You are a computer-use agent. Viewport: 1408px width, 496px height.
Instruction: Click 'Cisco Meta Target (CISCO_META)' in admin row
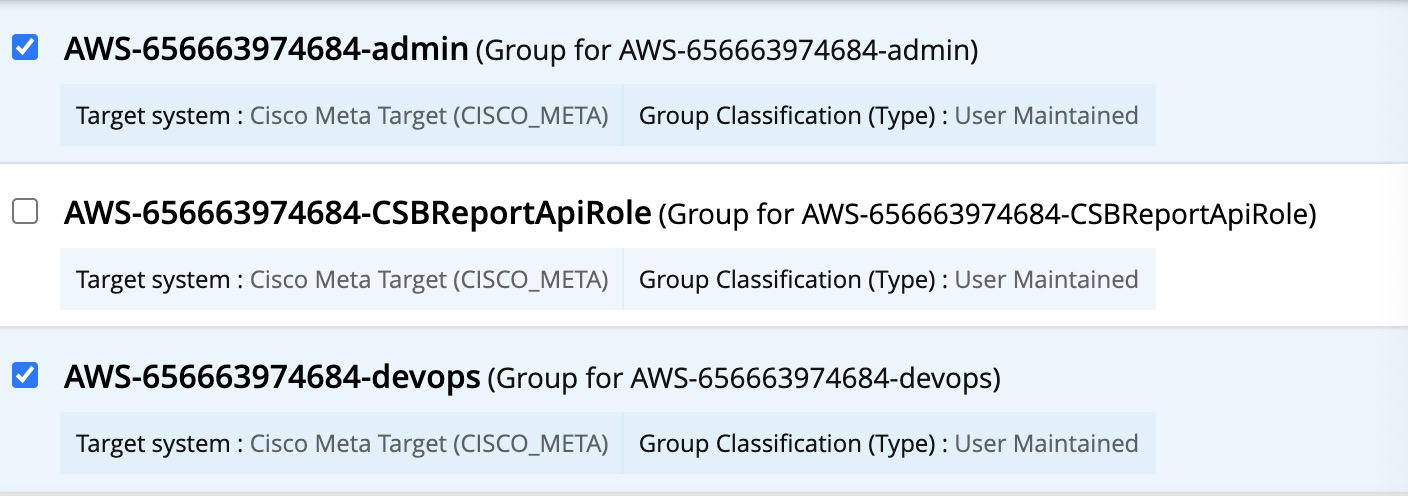tap(429, 116)
